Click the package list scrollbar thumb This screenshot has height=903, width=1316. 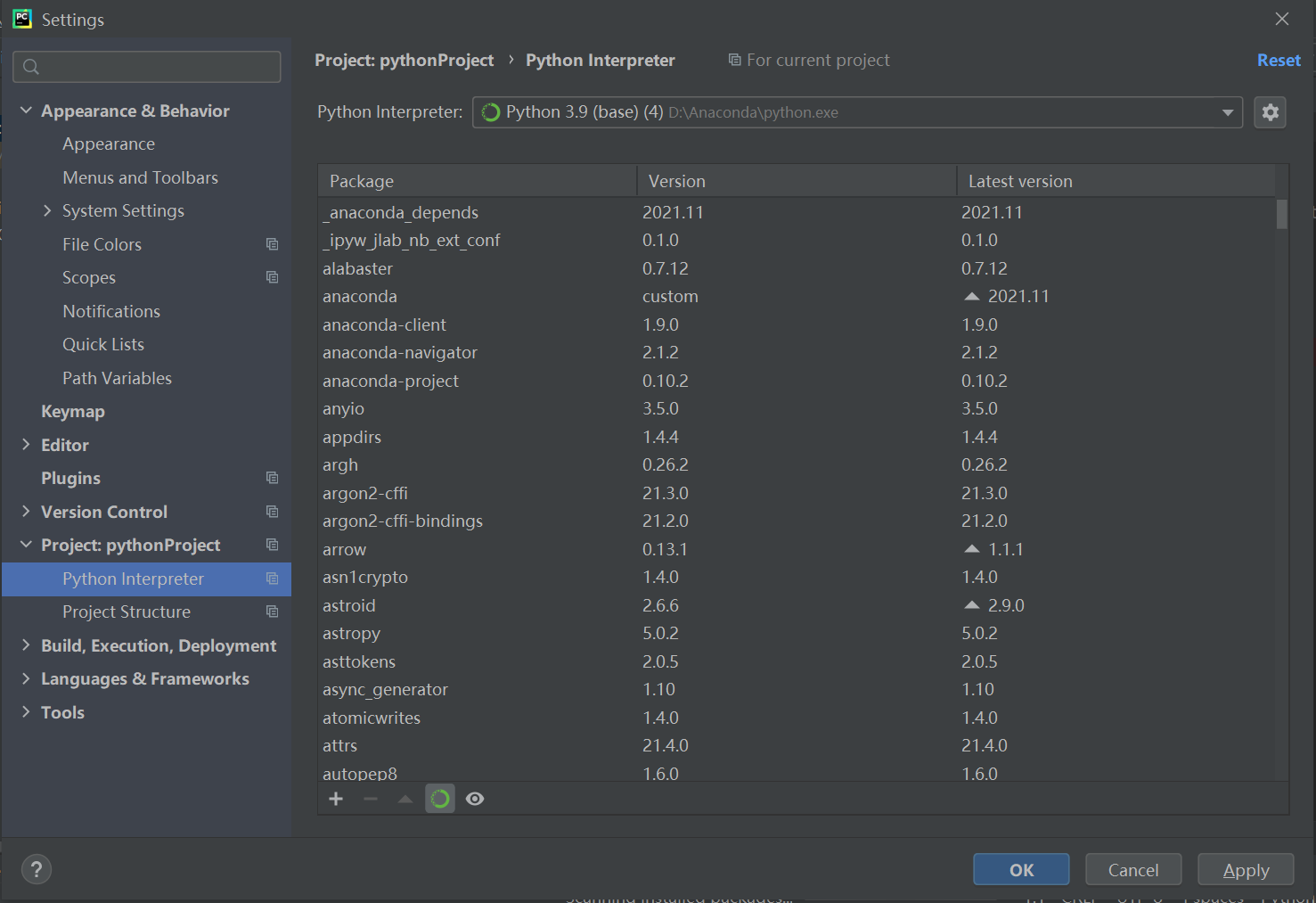click(x=1282, y=214)
